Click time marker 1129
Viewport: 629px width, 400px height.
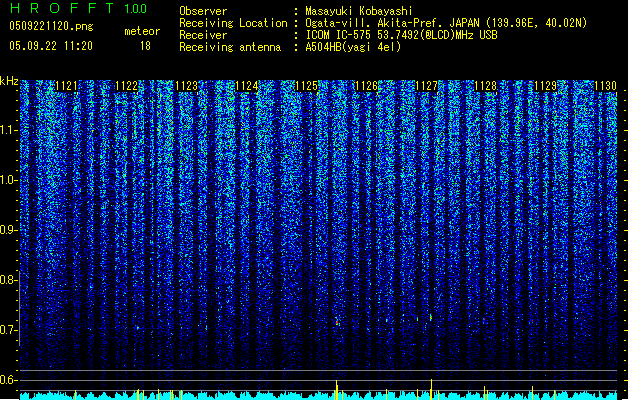pyautogui.click(x=546, y=86)
